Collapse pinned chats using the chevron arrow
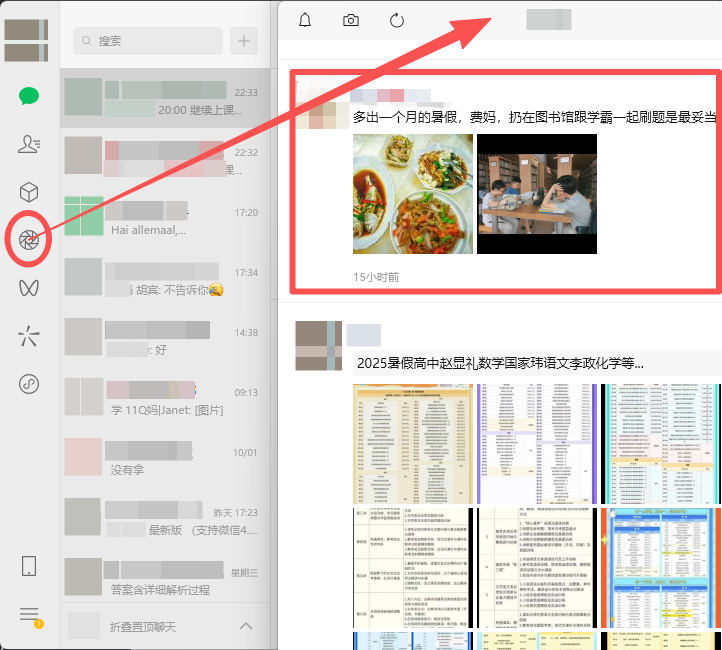Viewport: 722px width, 650px height. pos(246,626)
